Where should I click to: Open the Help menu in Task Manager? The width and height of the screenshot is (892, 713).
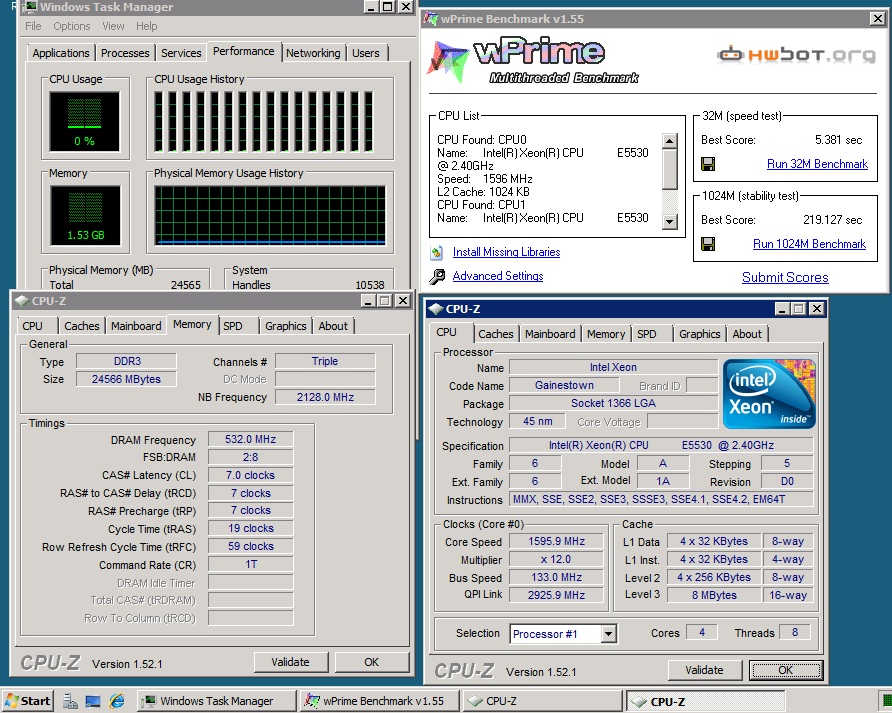[x=146, y=26]
